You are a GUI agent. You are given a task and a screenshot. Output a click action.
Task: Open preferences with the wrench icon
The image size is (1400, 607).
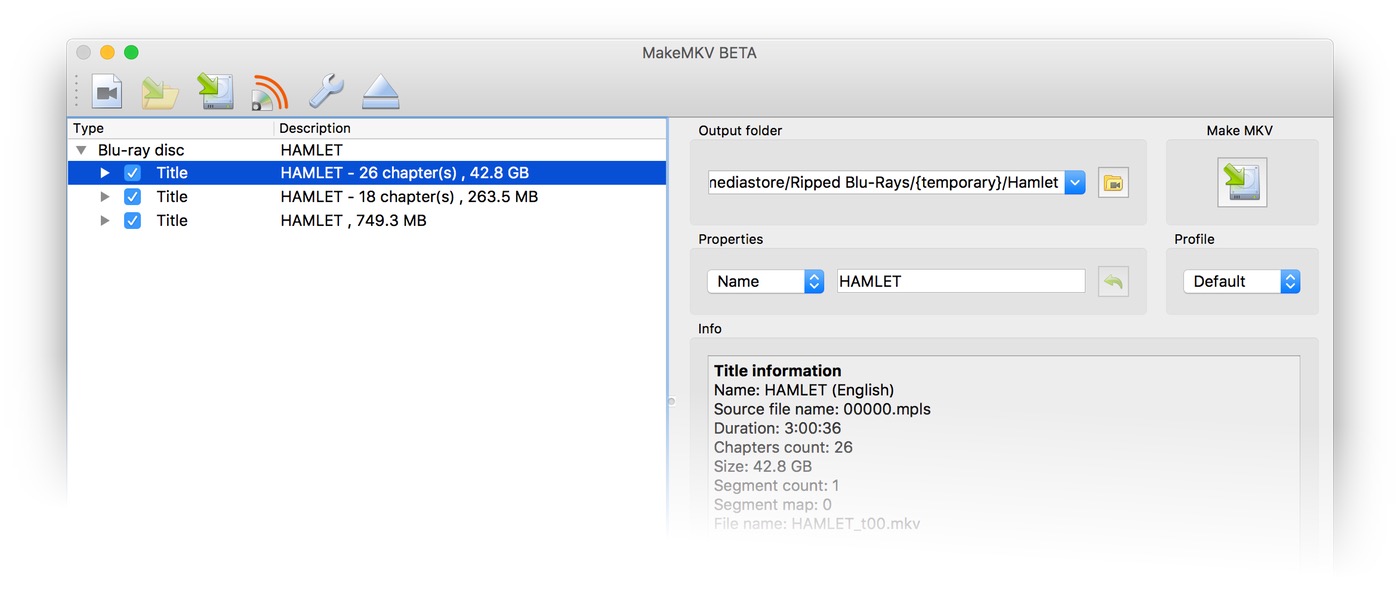coord(326,92)
